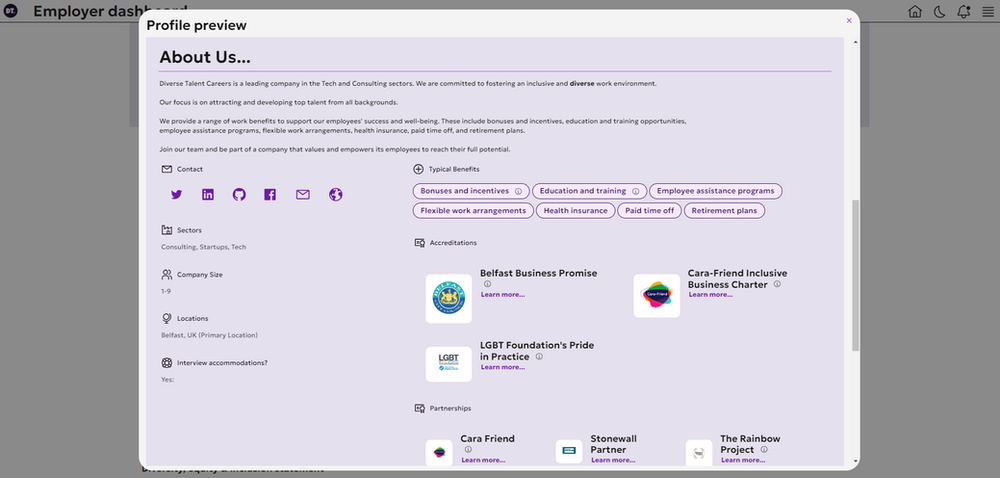Select the Bonuses and incentives tag
This screenshot has height=478, width=1000.
coord(471,191)
